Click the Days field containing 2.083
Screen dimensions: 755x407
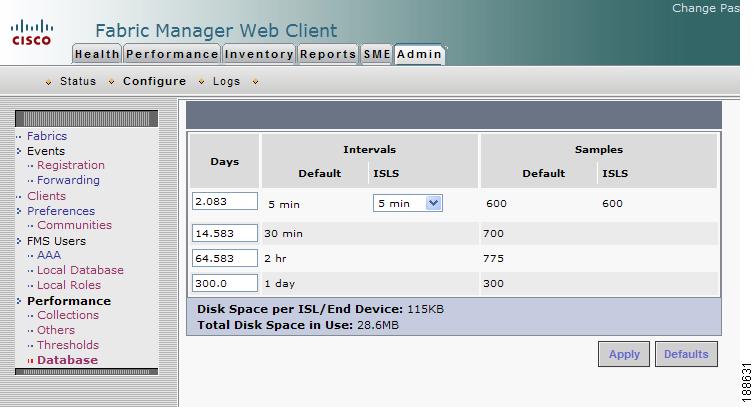coord(225,201)
